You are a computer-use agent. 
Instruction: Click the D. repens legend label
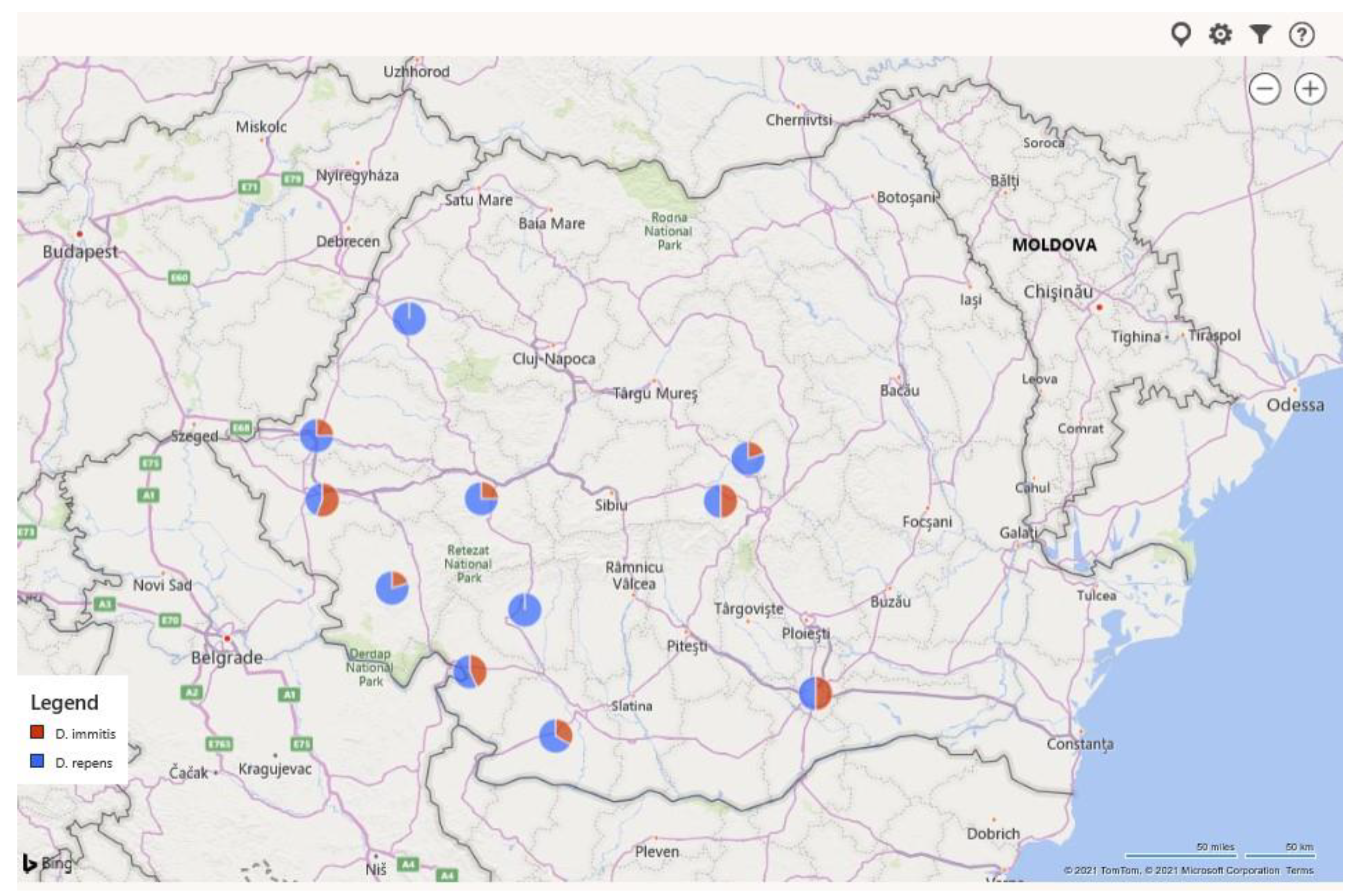click(x=84, y=763)
